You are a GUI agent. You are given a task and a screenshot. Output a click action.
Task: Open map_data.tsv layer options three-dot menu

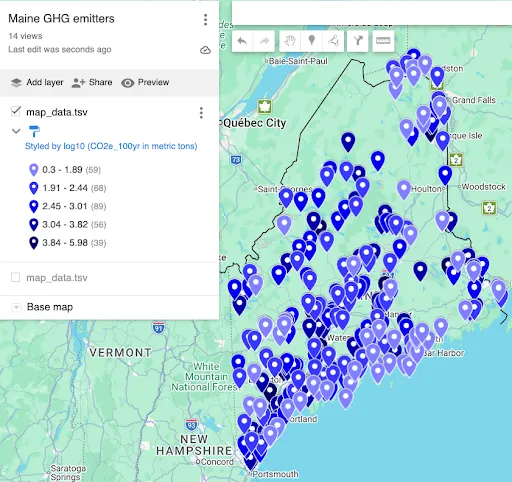pyautogui.click(x=201, y=113)
